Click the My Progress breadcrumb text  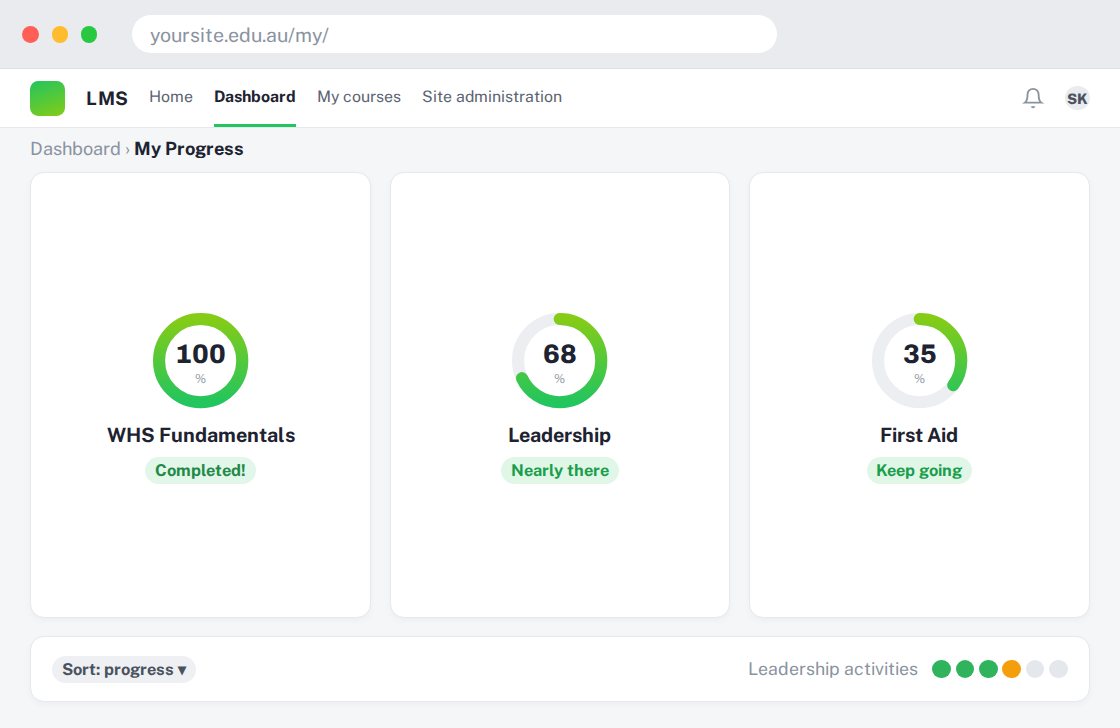tap(189, 149)
